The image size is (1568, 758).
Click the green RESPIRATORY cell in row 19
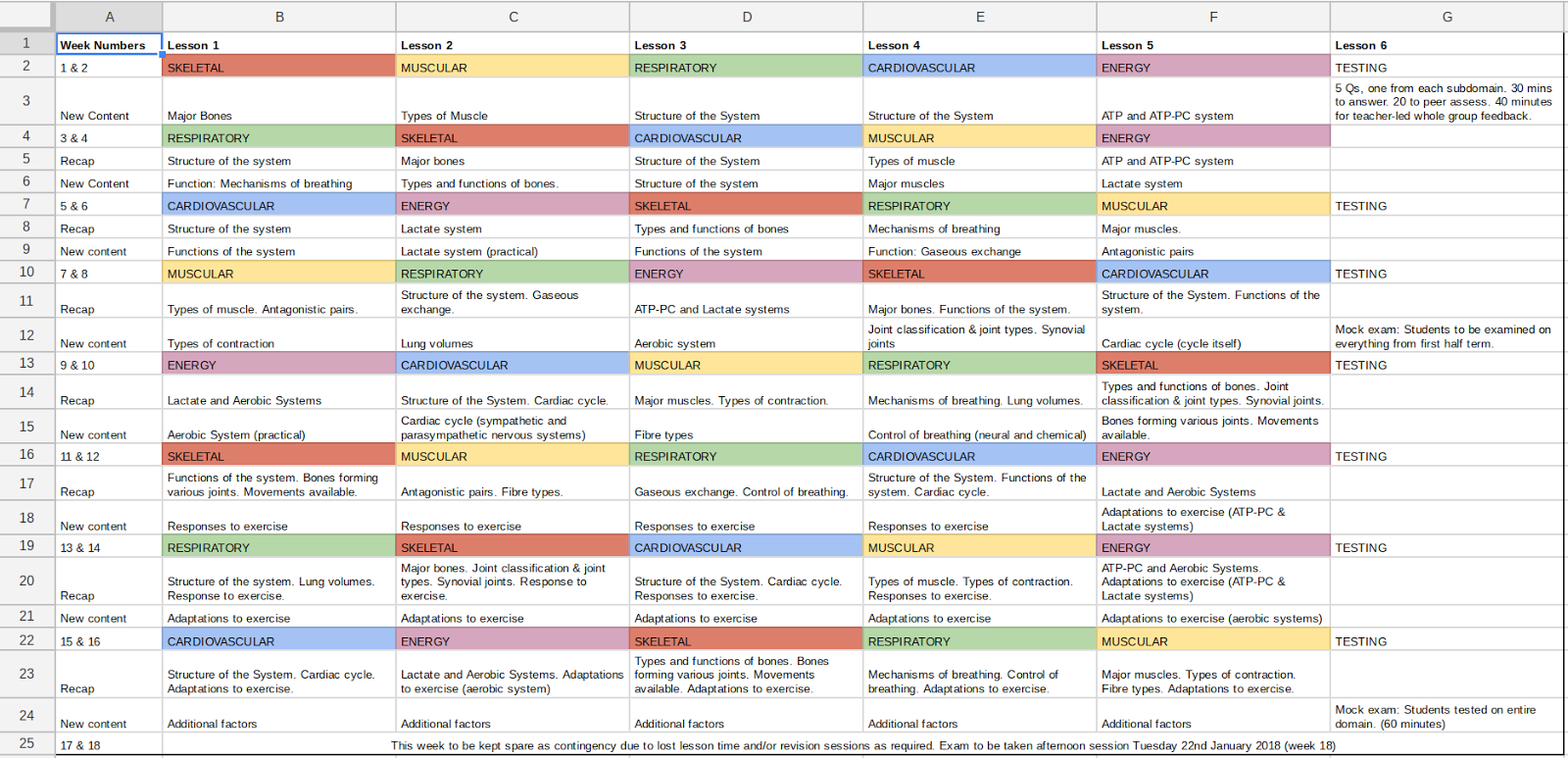pyautogui.click(x=279, y=547)
